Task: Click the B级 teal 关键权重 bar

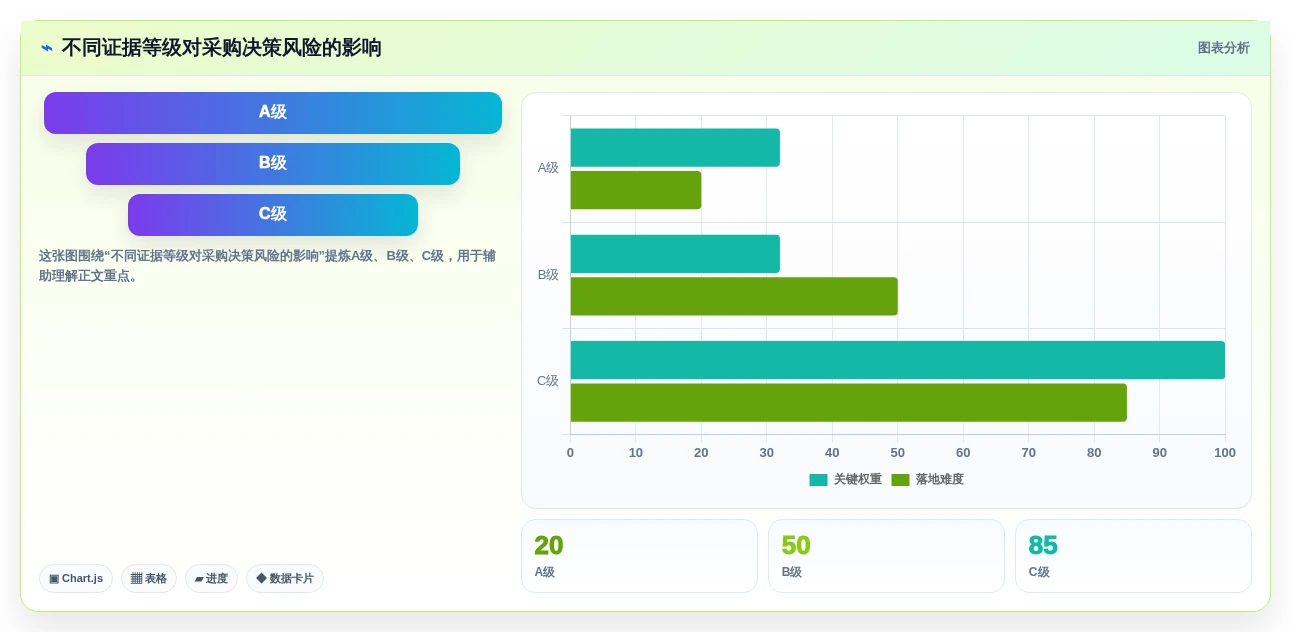Action: tap(675, 254)
